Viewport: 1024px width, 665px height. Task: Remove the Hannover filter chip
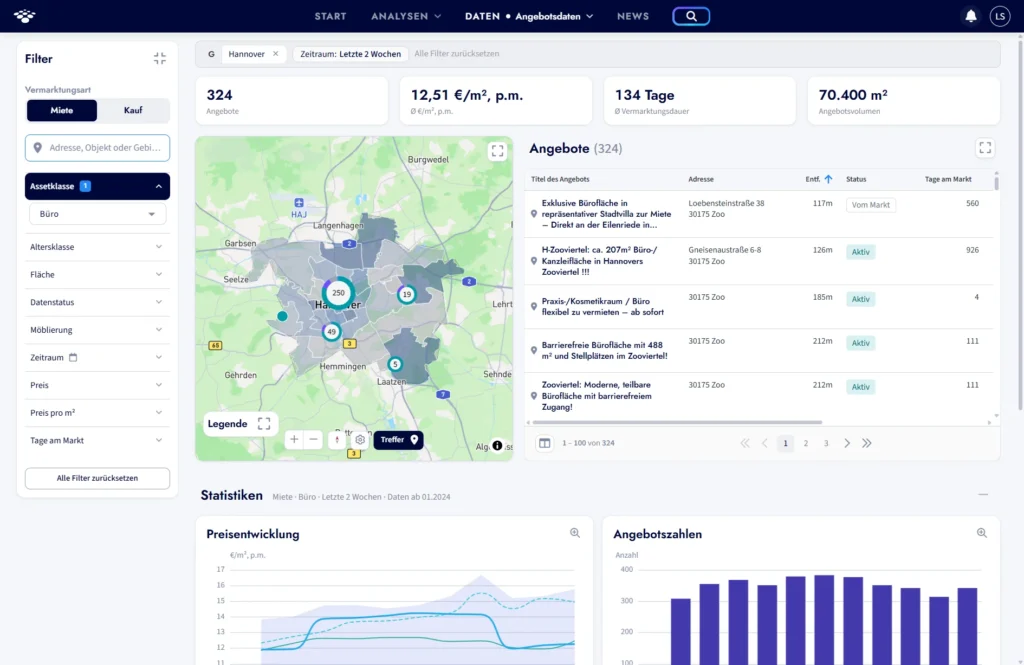click(276, 54)
